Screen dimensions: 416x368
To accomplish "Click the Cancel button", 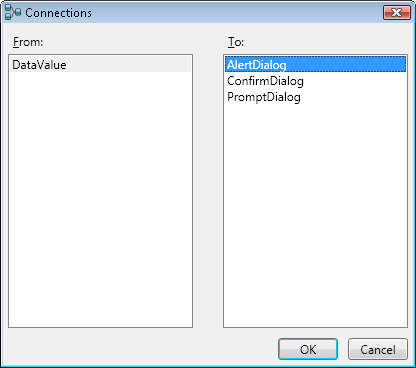I will 378,349.
